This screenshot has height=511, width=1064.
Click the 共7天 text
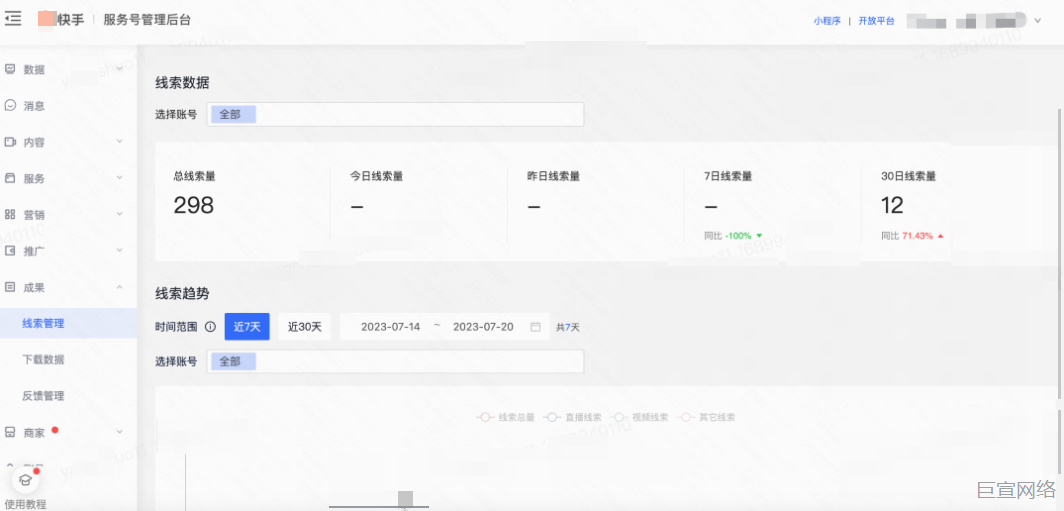tap(568, 327)
